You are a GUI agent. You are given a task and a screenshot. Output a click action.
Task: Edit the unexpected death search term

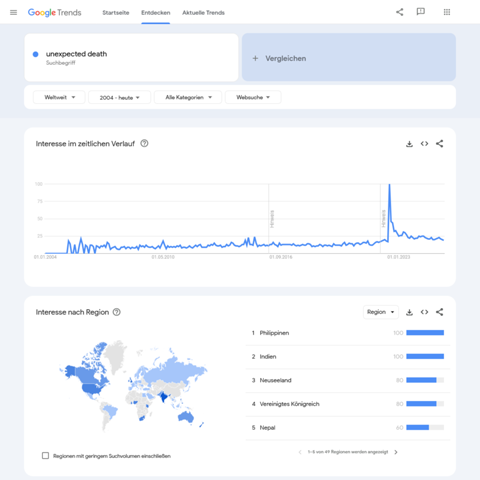pyautogui.click(x=131, y=57)
